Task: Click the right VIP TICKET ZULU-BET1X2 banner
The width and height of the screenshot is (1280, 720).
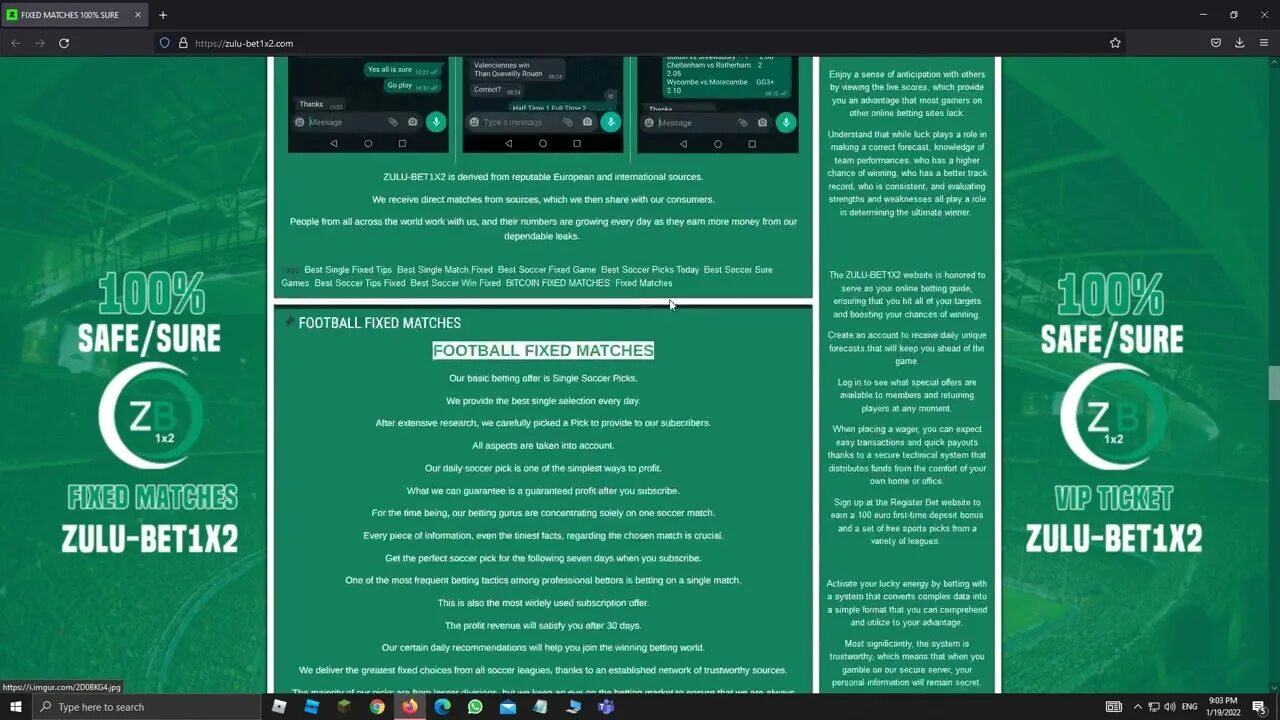Action: (1113, 412)
